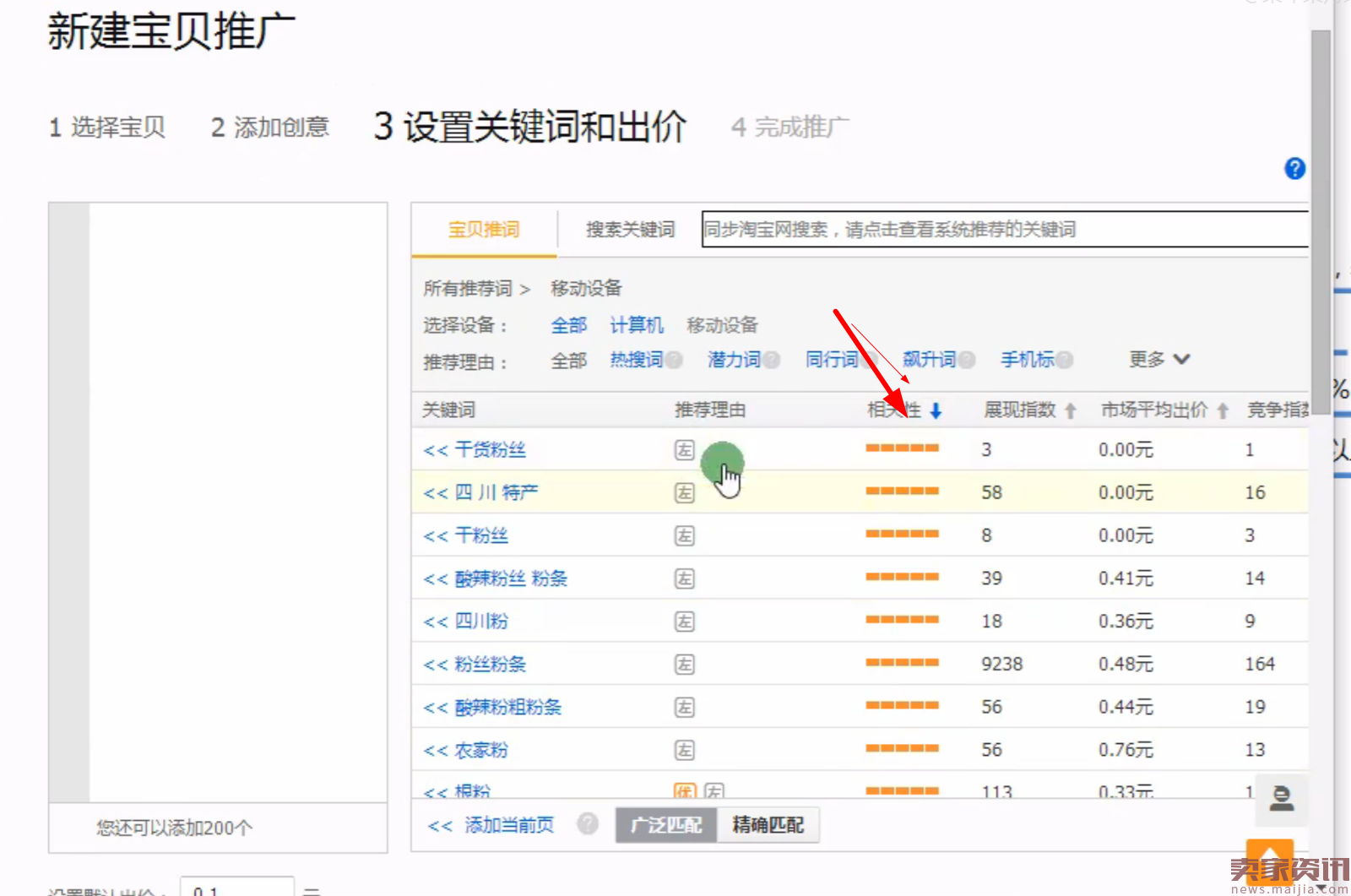Click the 左 reason icon for 酸辣粉粗粉条
This screenshot has width=1351, height=896.
point(684,707)
